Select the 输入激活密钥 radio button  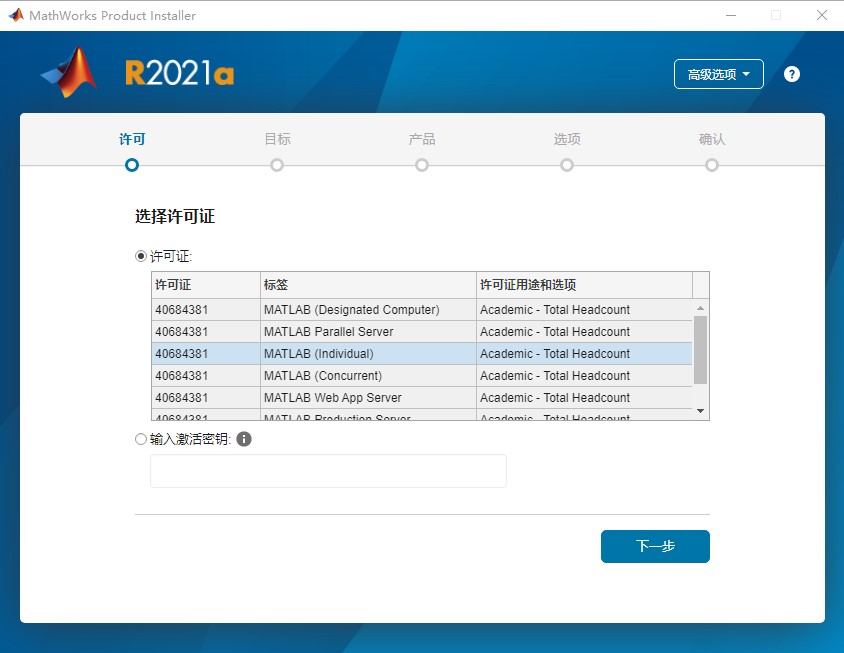pos(141,439)
